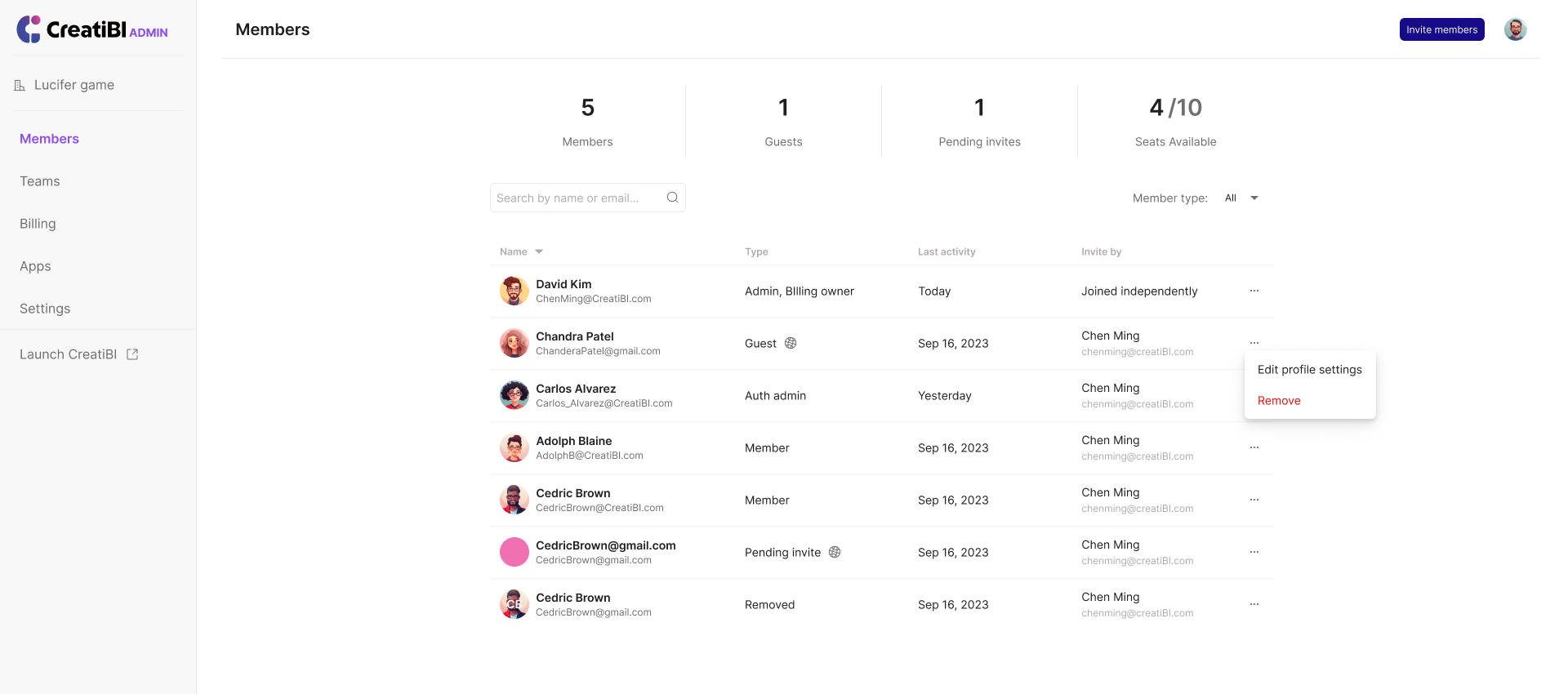Click the globe icon beside Guest
The width and height of the screenshot is (1568, 694).
[791, 344]
